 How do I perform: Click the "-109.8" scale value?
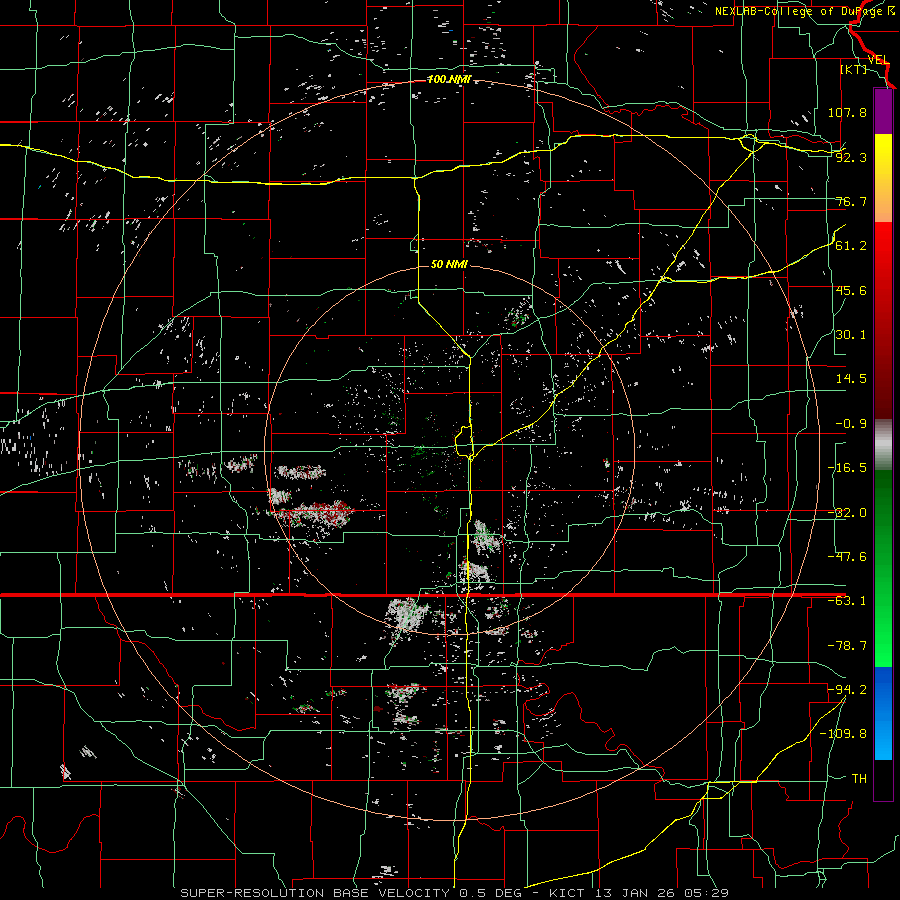(x=843, y=734)
